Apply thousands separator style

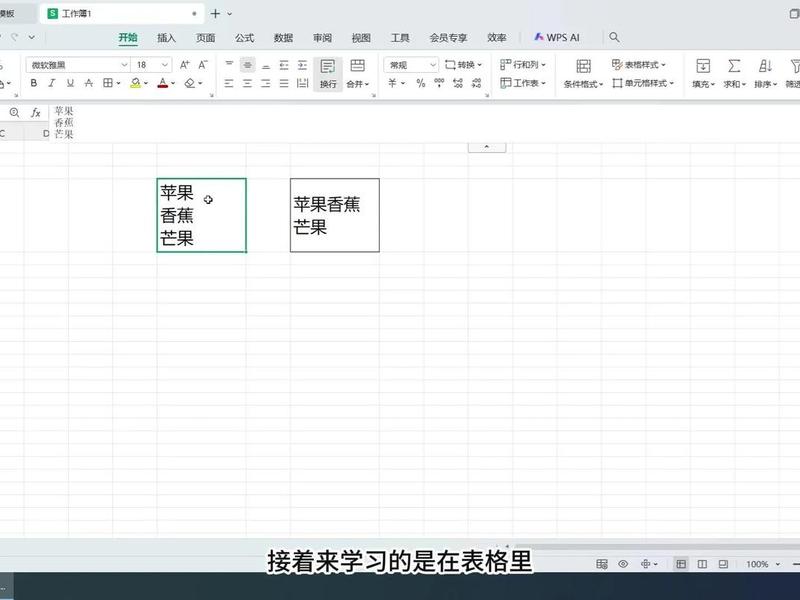439,83
